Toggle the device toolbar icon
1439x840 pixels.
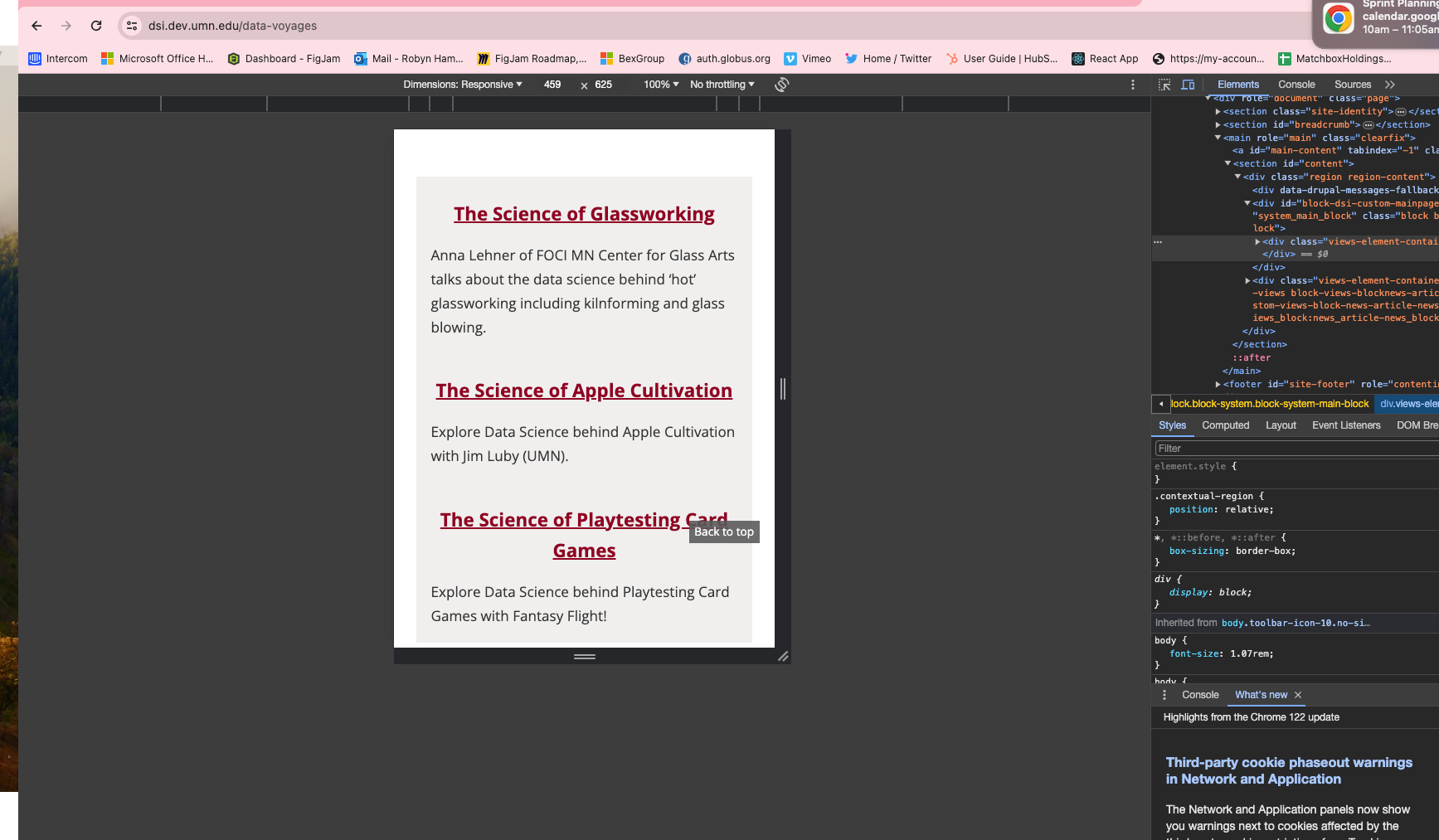point(1188,85)
